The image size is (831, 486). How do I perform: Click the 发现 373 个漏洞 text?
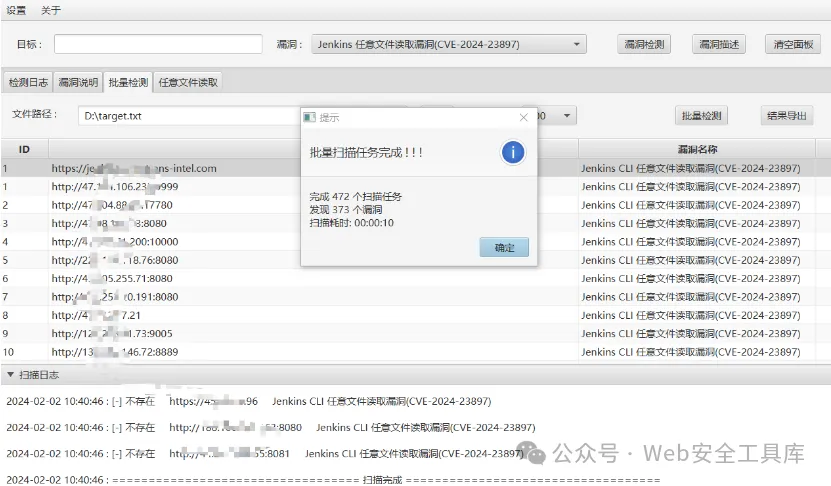pyautogui.click(x=346, y=210)
